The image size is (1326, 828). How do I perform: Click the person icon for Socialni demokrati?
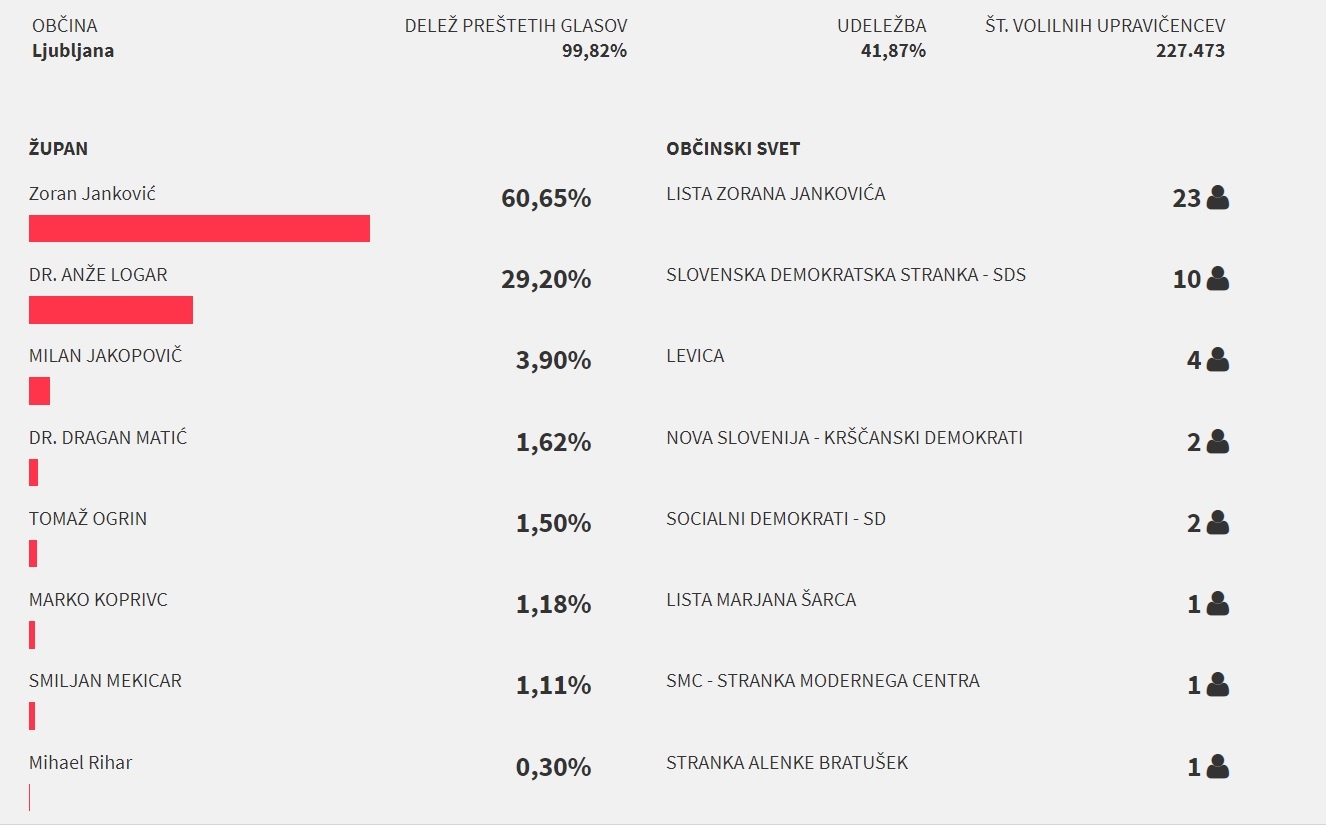point(1217,523)
